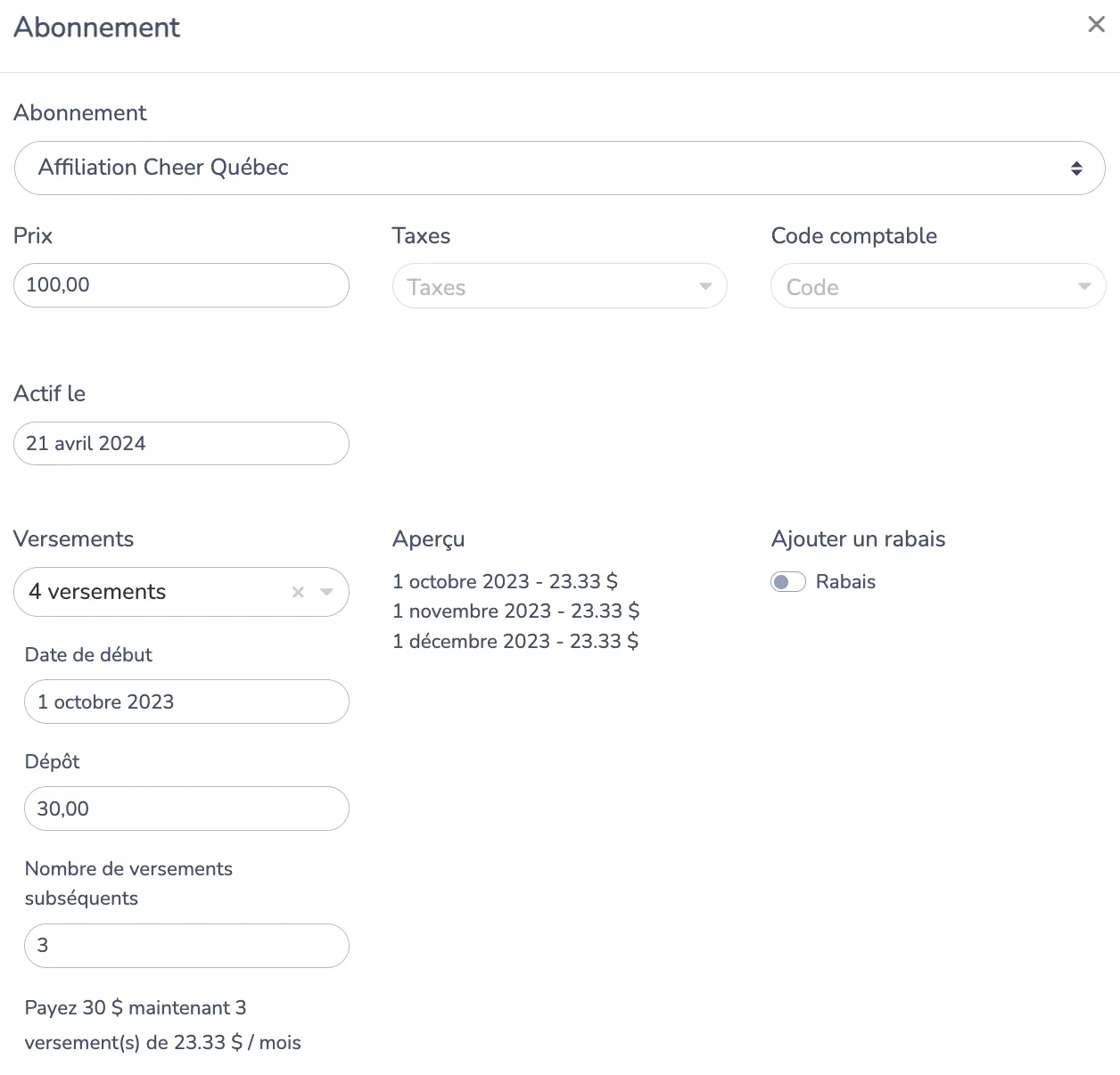Screen dimensions: 1120x1075
Task: Click the Rabais label text
Action: (x=845, y=582)
